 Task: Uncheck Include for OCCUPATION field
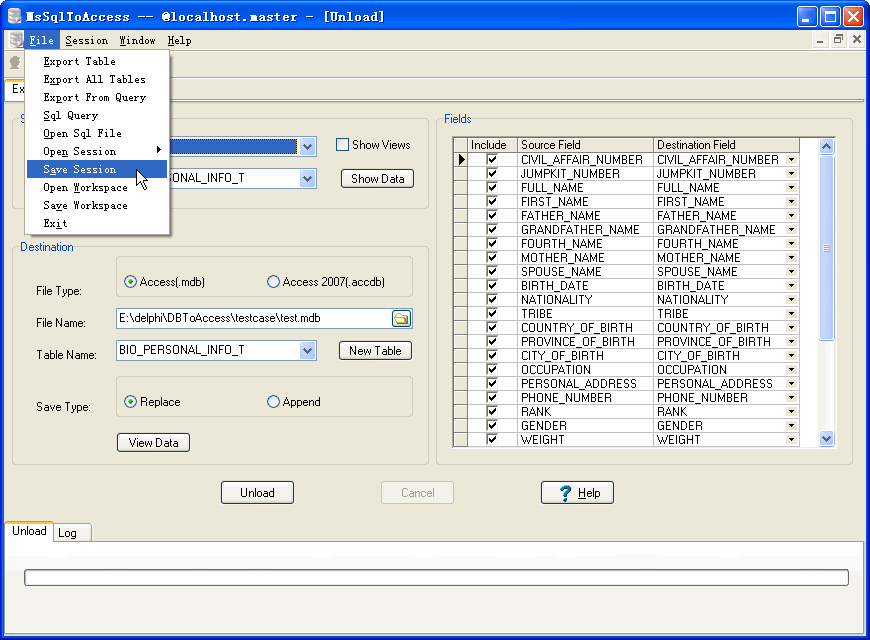click(x=492, y=369)
